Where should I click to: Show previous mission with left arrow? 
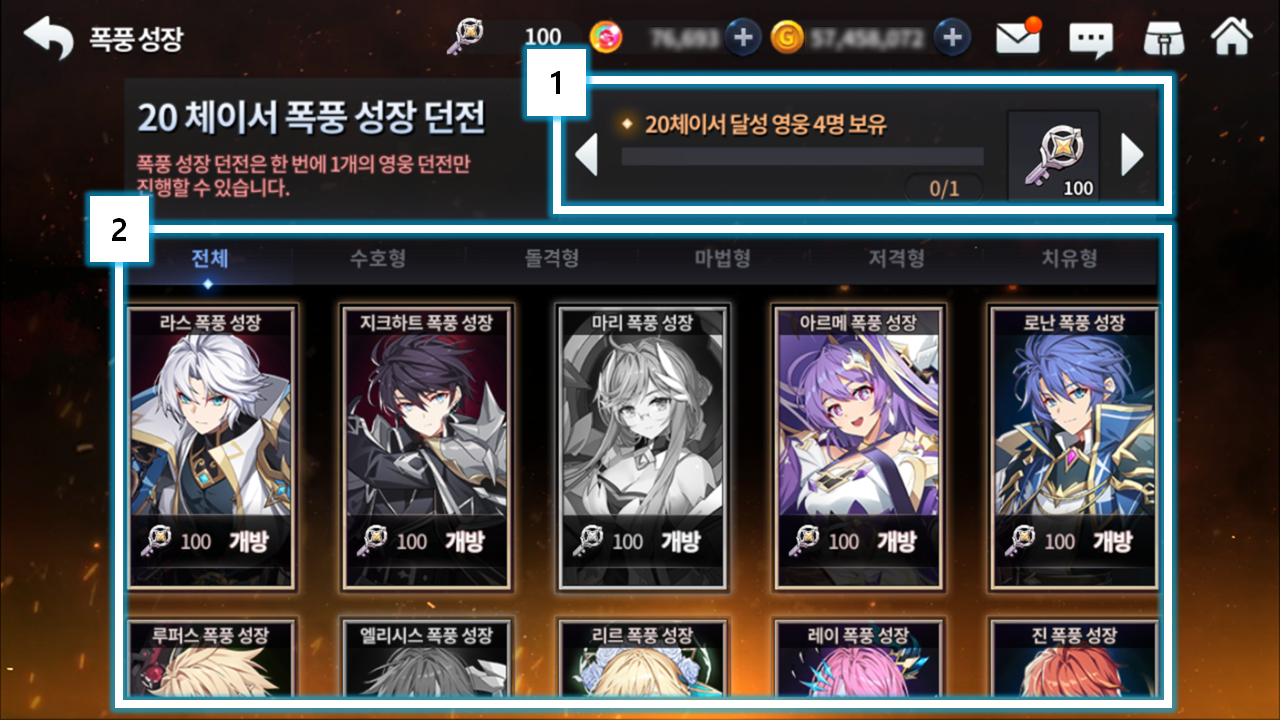[587, 156]
